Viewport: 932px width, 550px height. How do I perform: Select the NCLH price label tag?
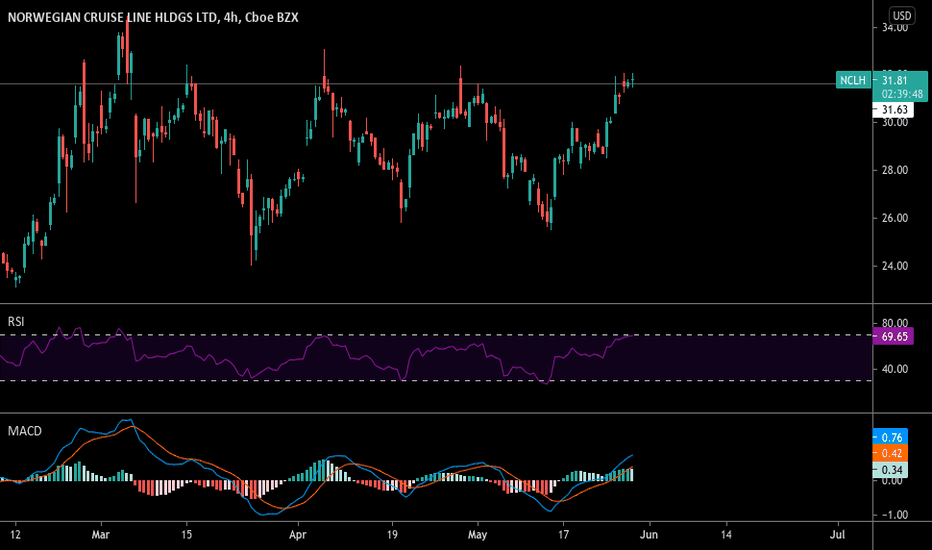click(x=853, y=80)
